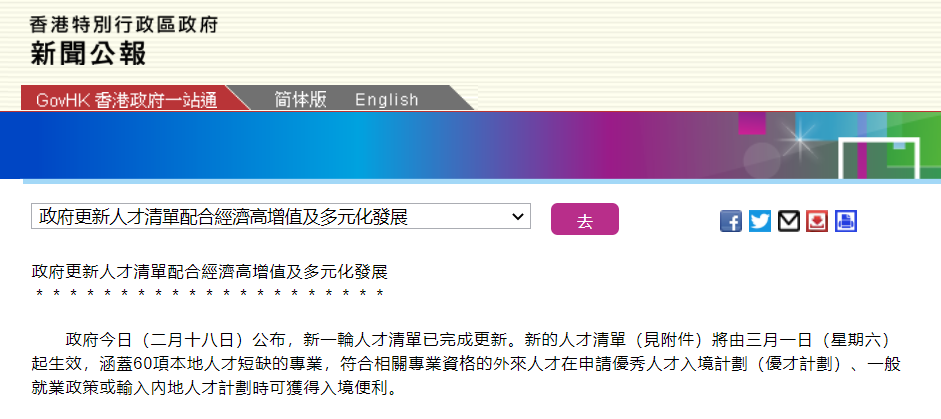Share this press release on Facebook

tap(730, 222)
